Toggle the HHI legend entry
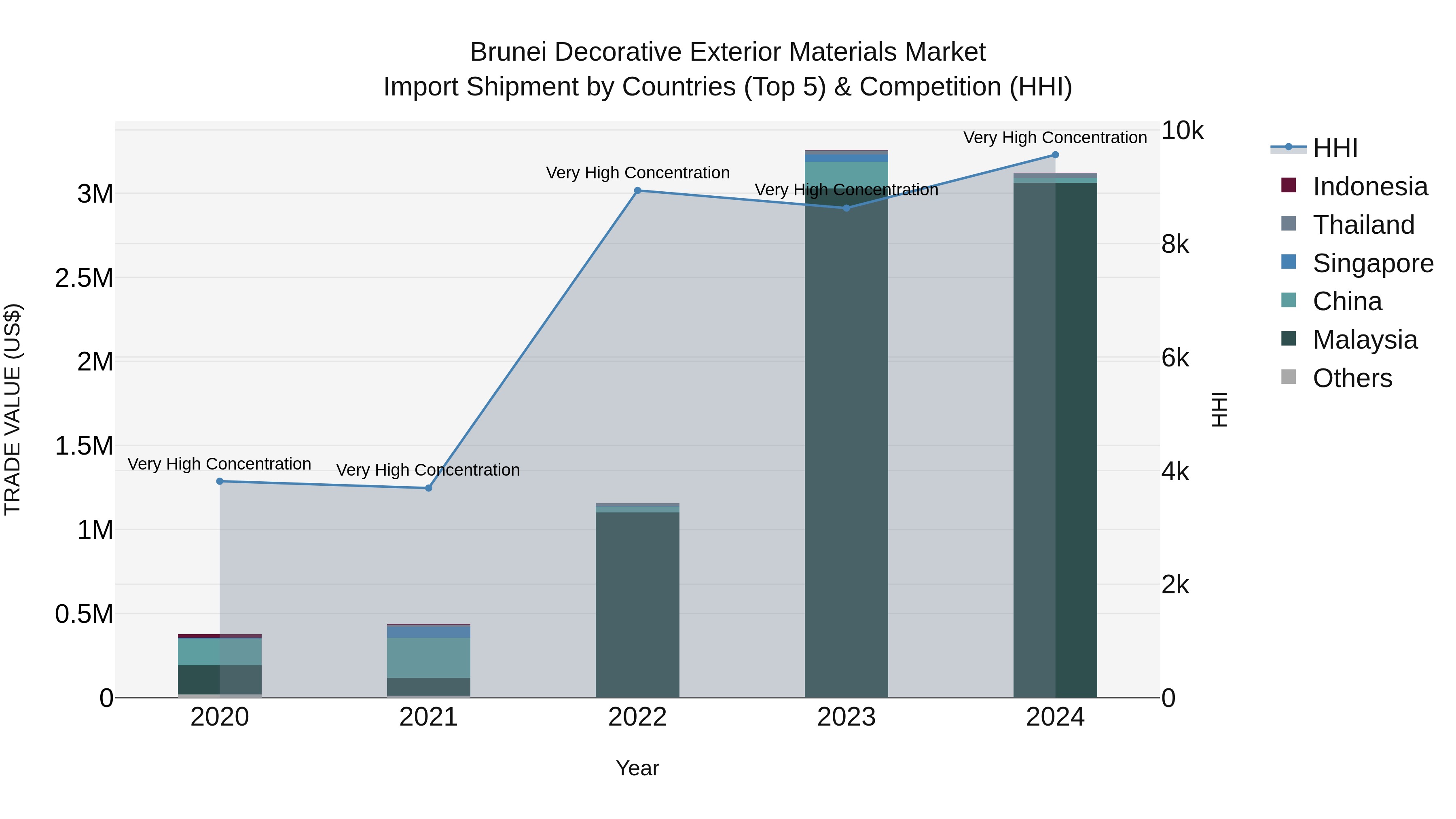Image resolution: width=1456 pixels, height=819 pixels. point(1314,148)
